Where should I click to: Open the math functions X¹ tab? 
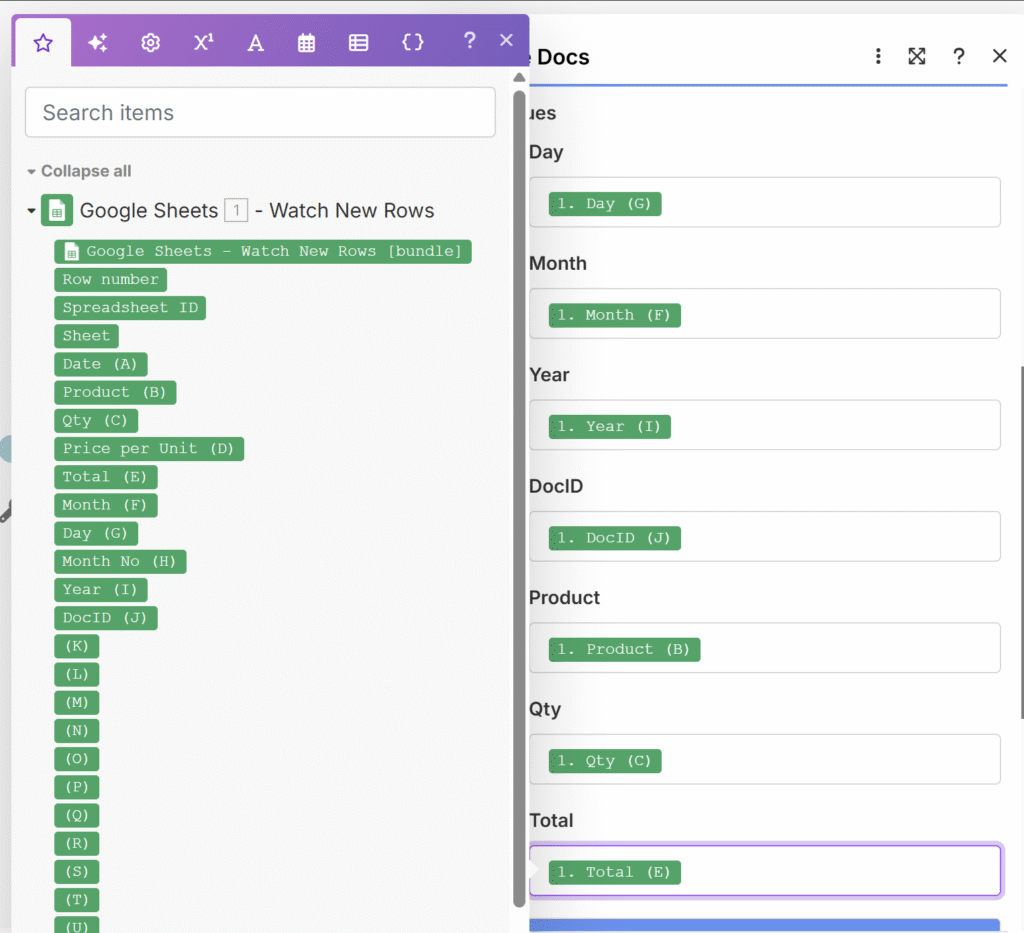203,43
